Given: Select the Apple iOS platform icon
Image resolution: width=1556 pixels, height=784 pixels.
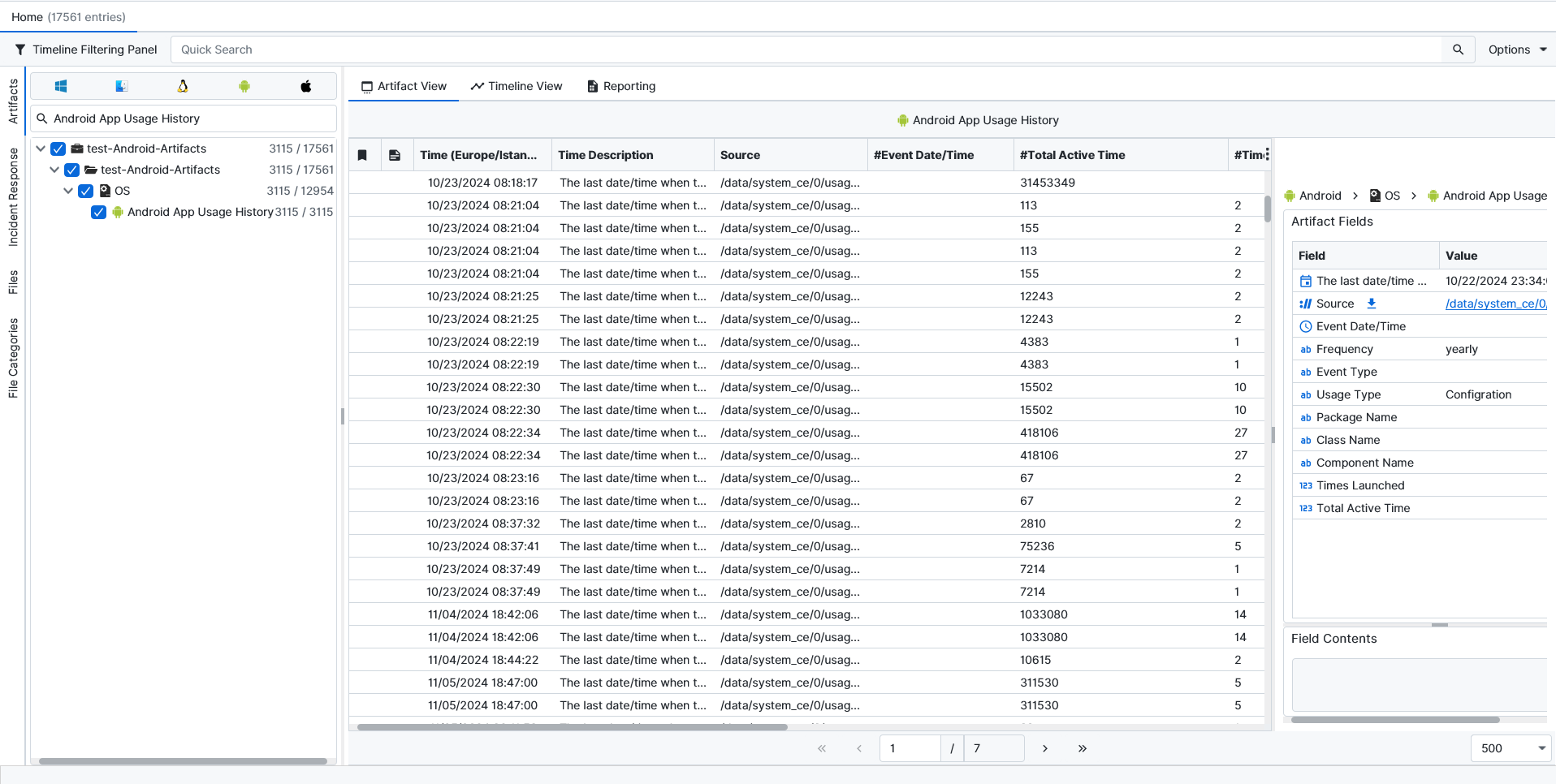Looking at the screenshot, I should coord(306,86).
